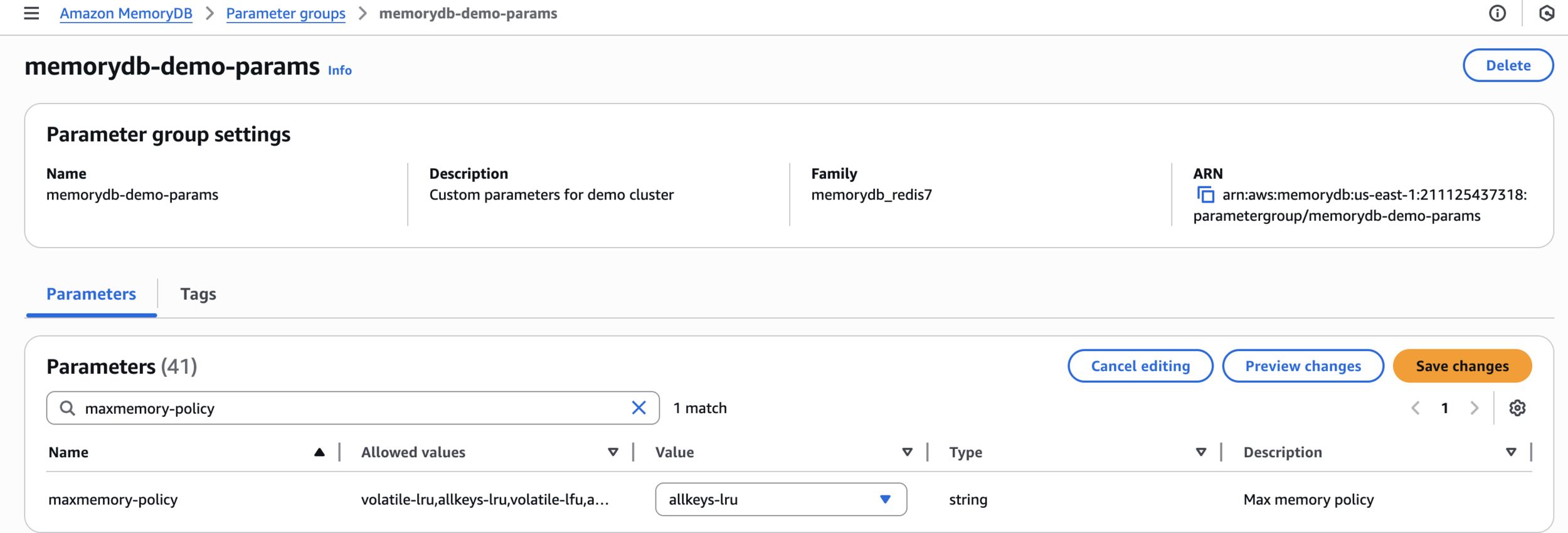Go to next page of parameters

[1474, 408]
